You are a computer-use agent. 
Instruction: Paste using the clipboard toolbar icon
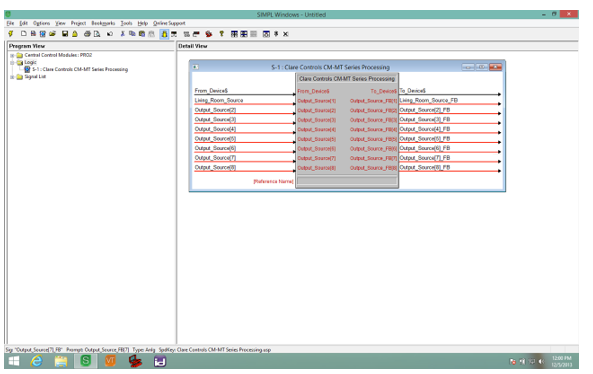coord(142,34)
